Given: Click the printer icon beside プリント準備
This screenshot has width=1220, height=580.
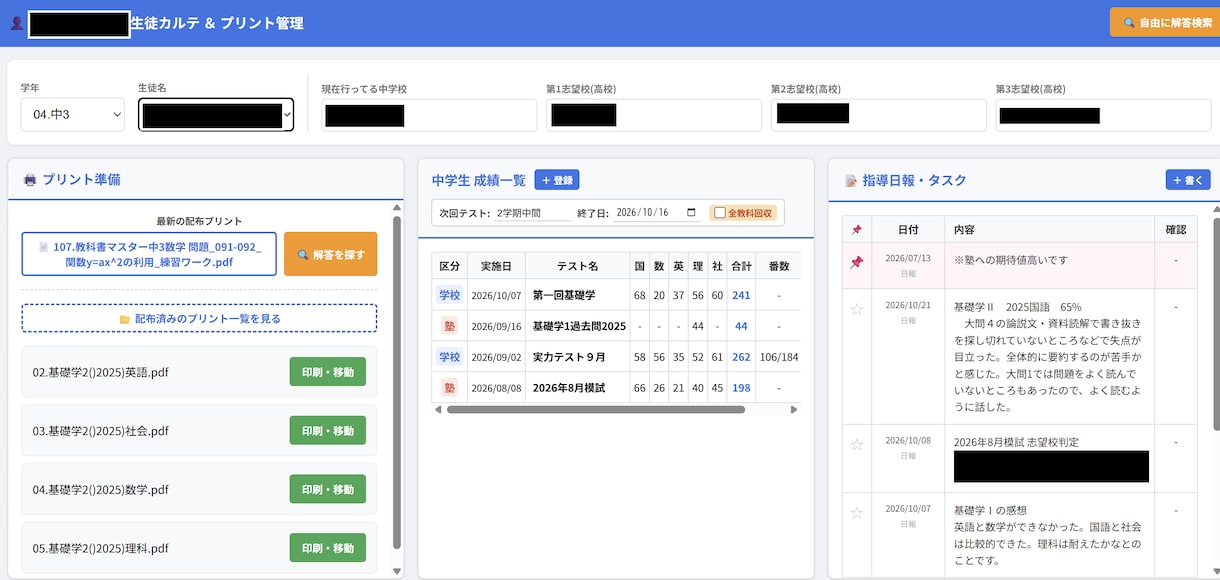Looking at the screenshot, I should pyautogui.click(x=30, y=180).
